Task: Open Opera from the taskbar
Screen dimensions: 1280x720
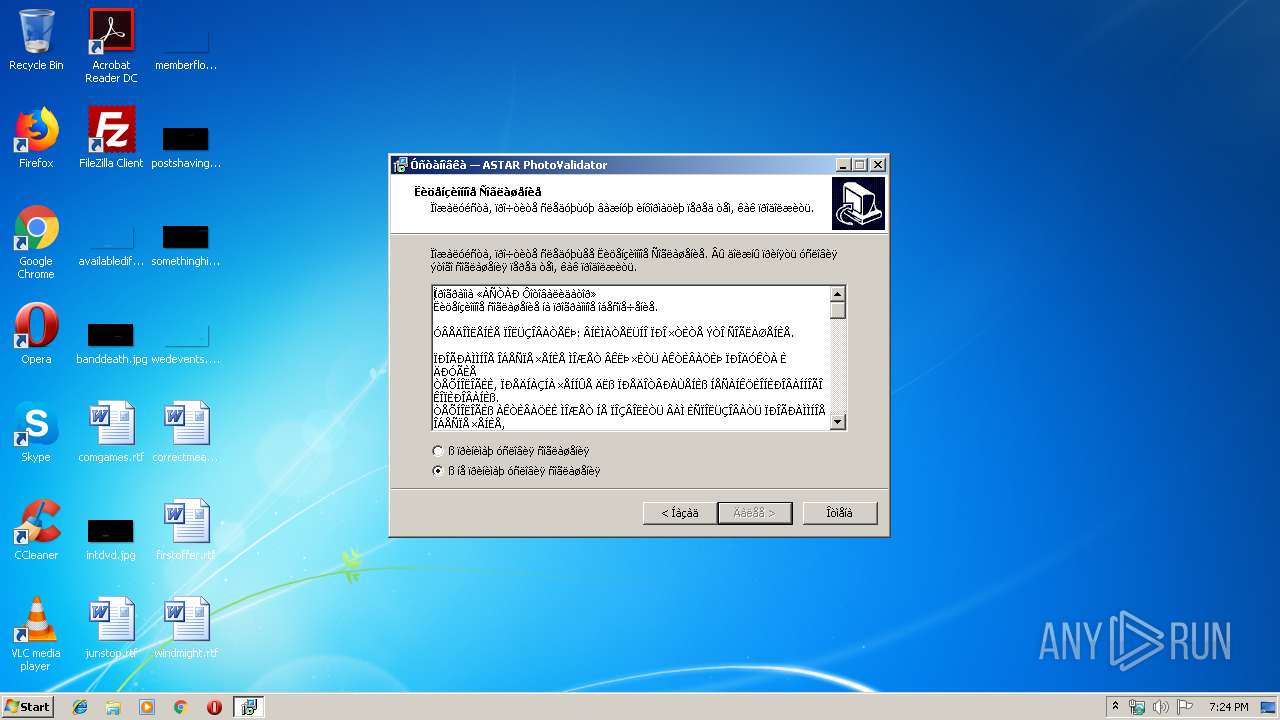Action: (x=214, y=707)
